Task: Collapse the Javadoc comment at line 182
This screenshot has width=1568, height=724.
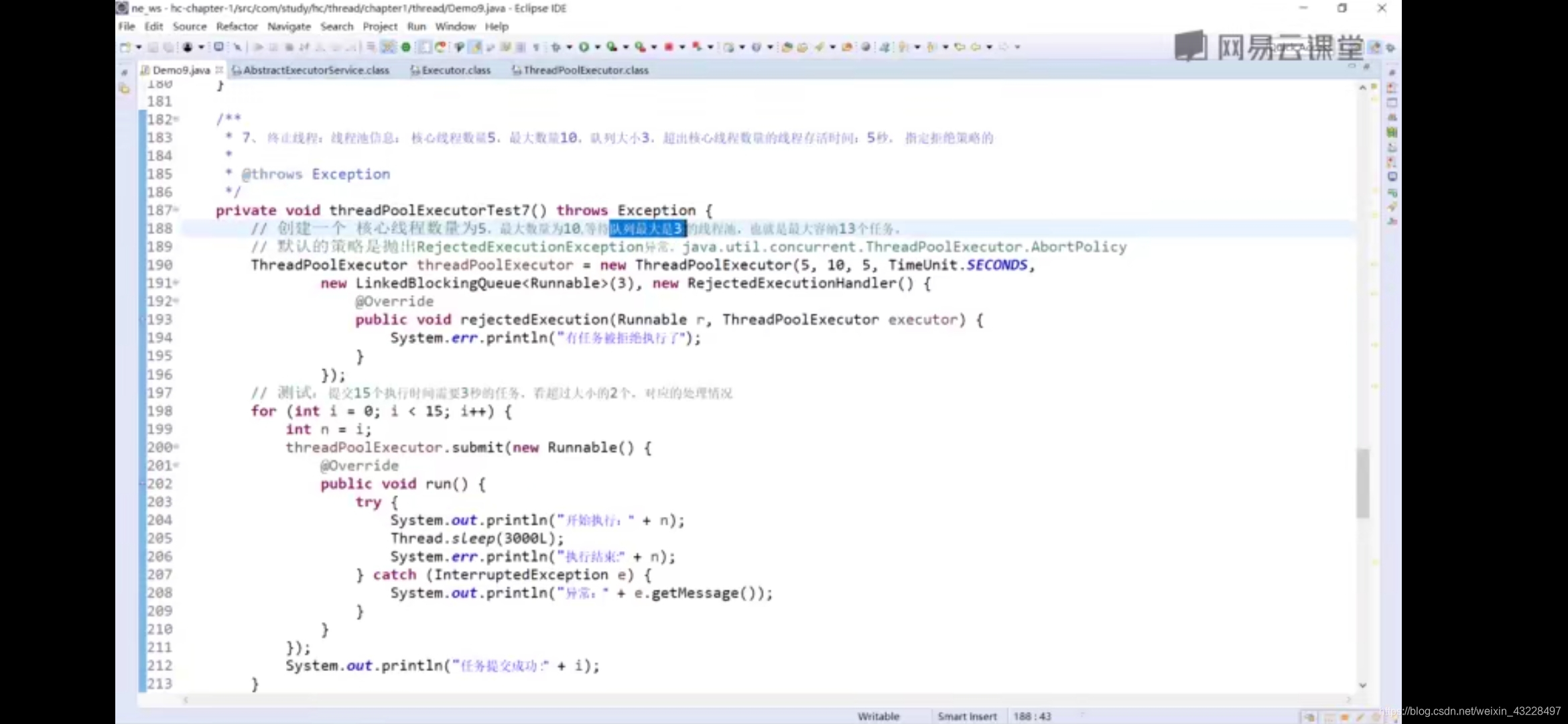Action: pyautogui.click(x=176, y=119)
